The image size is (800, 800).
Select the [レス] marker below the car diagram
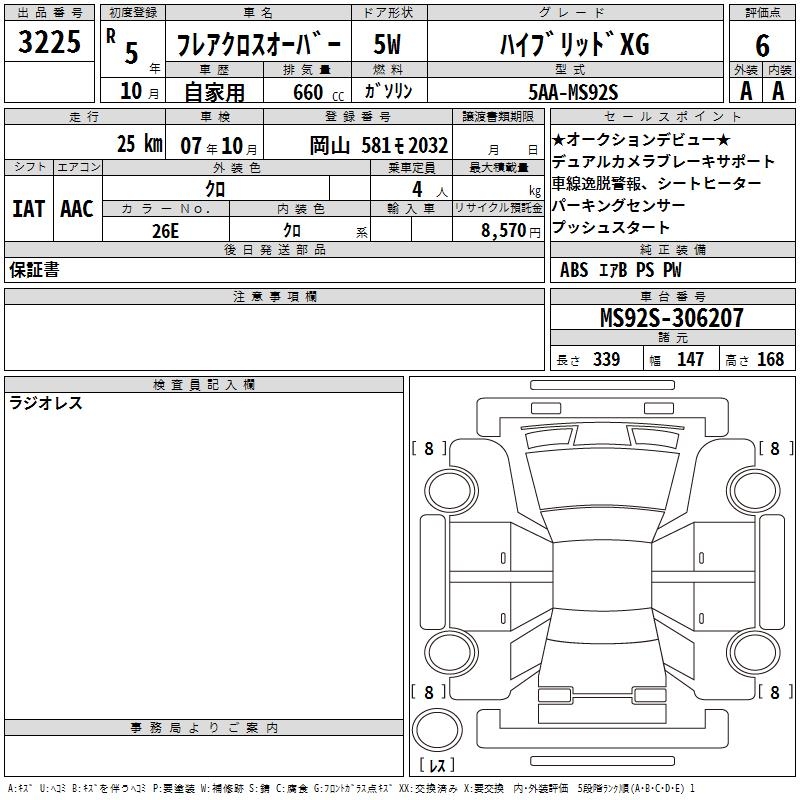[x=437, y=767]
